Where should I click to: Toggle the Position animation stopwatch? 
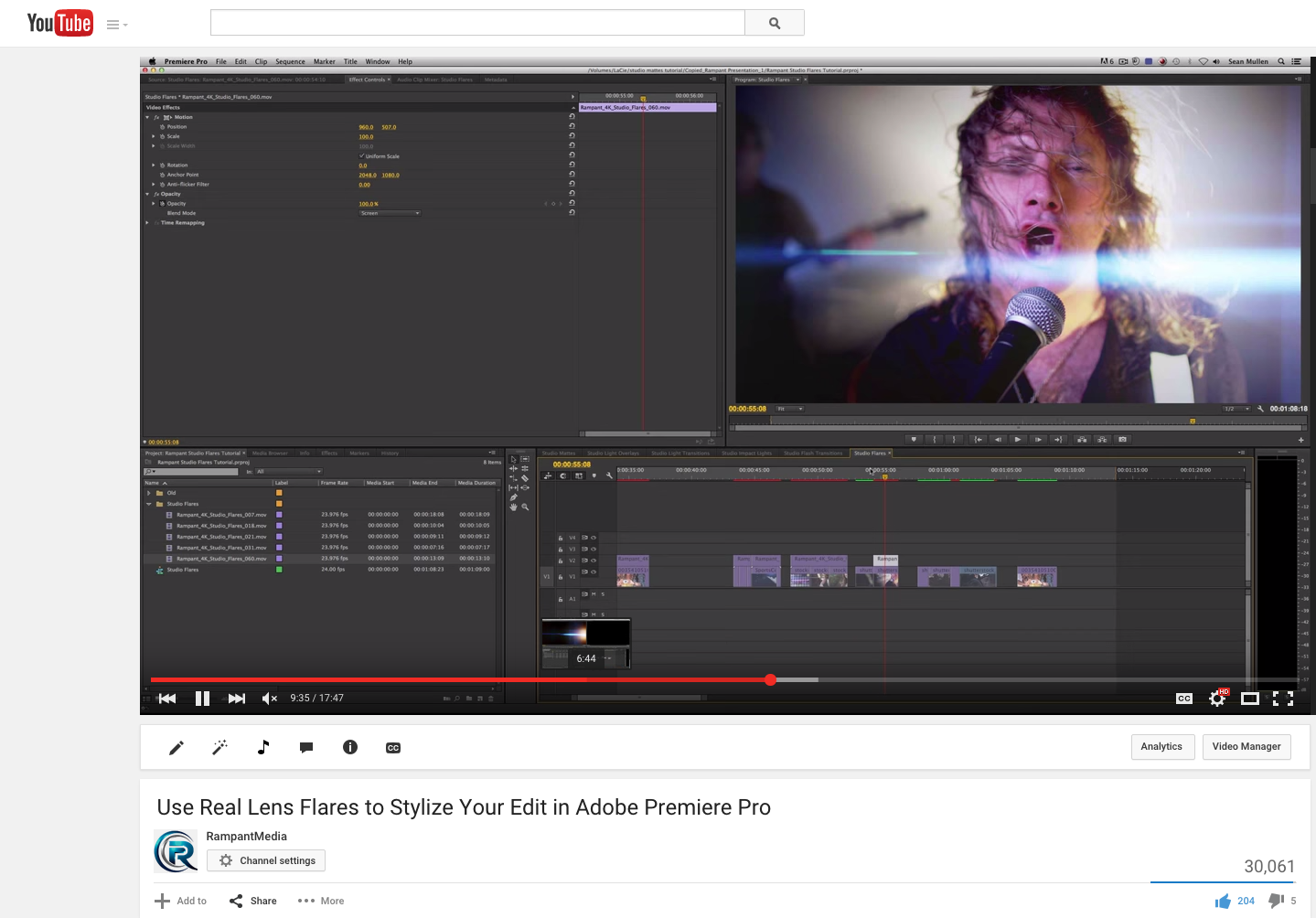click(163, 127)
